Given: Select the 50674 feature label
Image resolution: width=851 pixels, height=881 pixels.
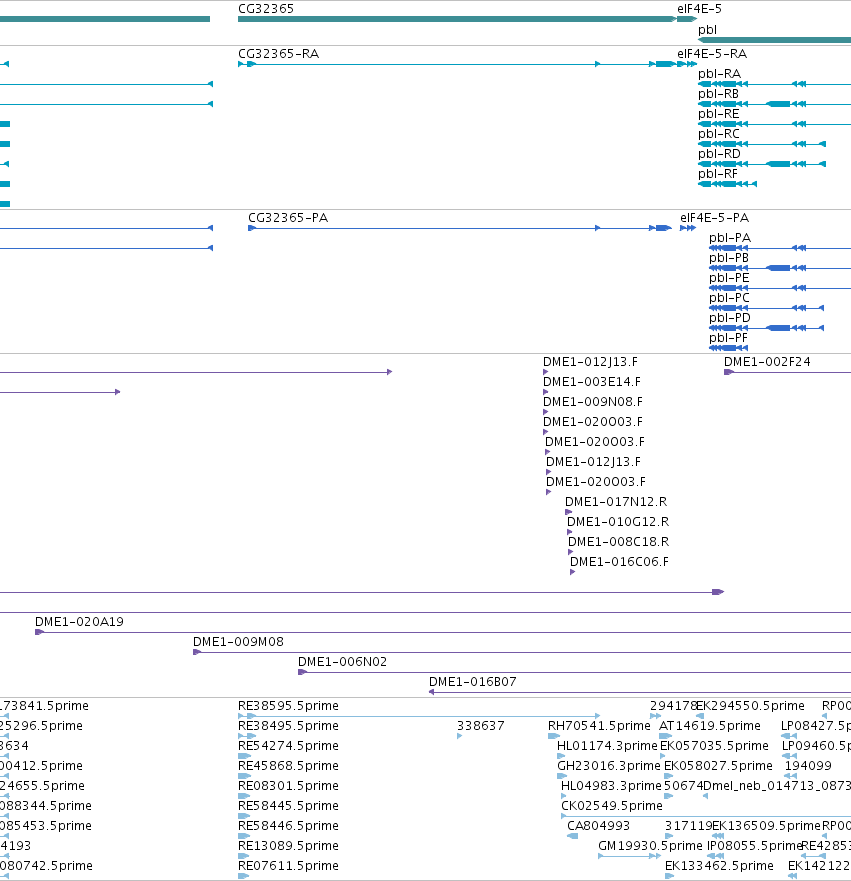Looking at the screenshot, I should point(683,785).
